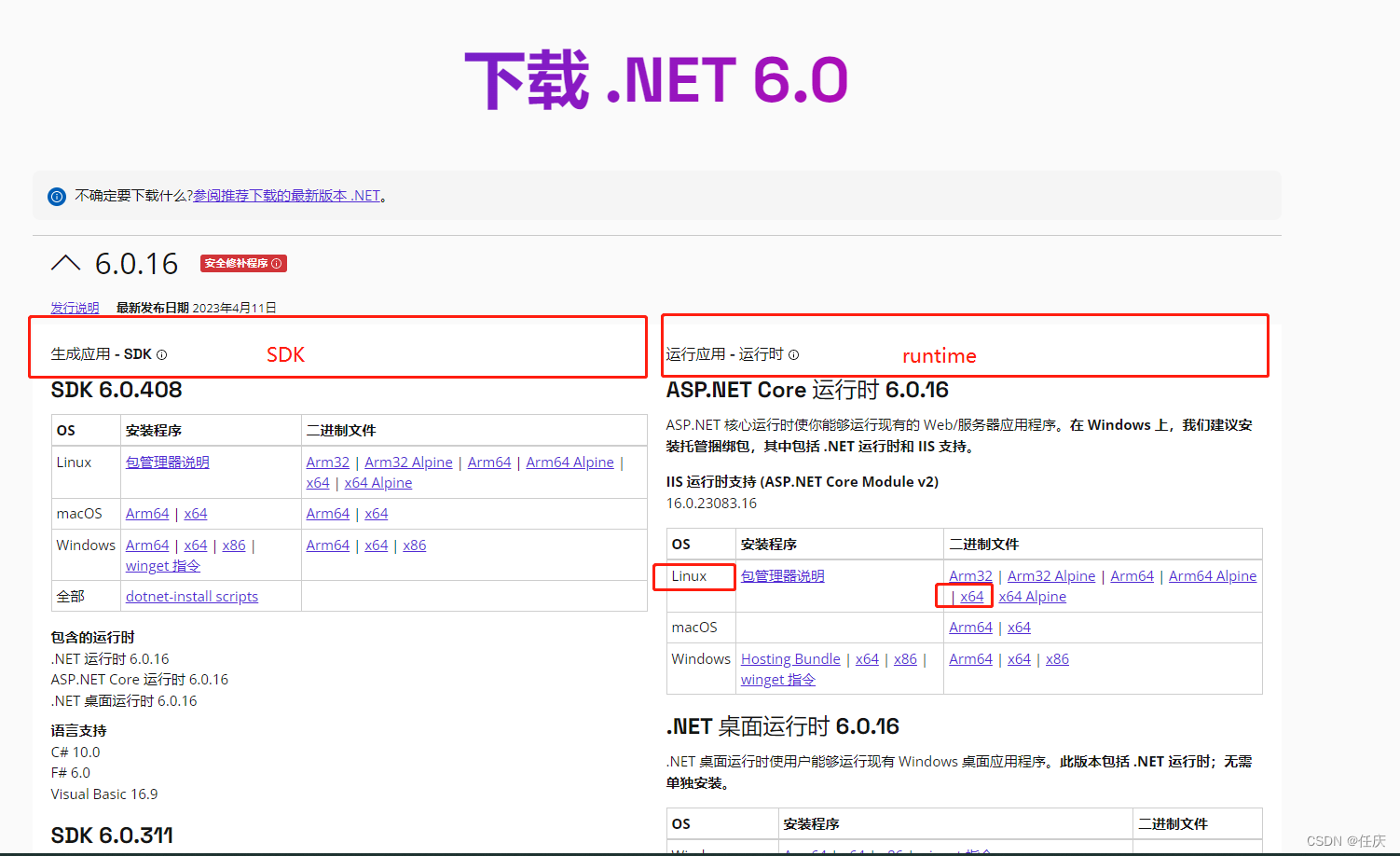Screen dimensions: 1400x856
Task: Download ASP.NET Core Linux Arm32 binary
Action: point(970,576)
